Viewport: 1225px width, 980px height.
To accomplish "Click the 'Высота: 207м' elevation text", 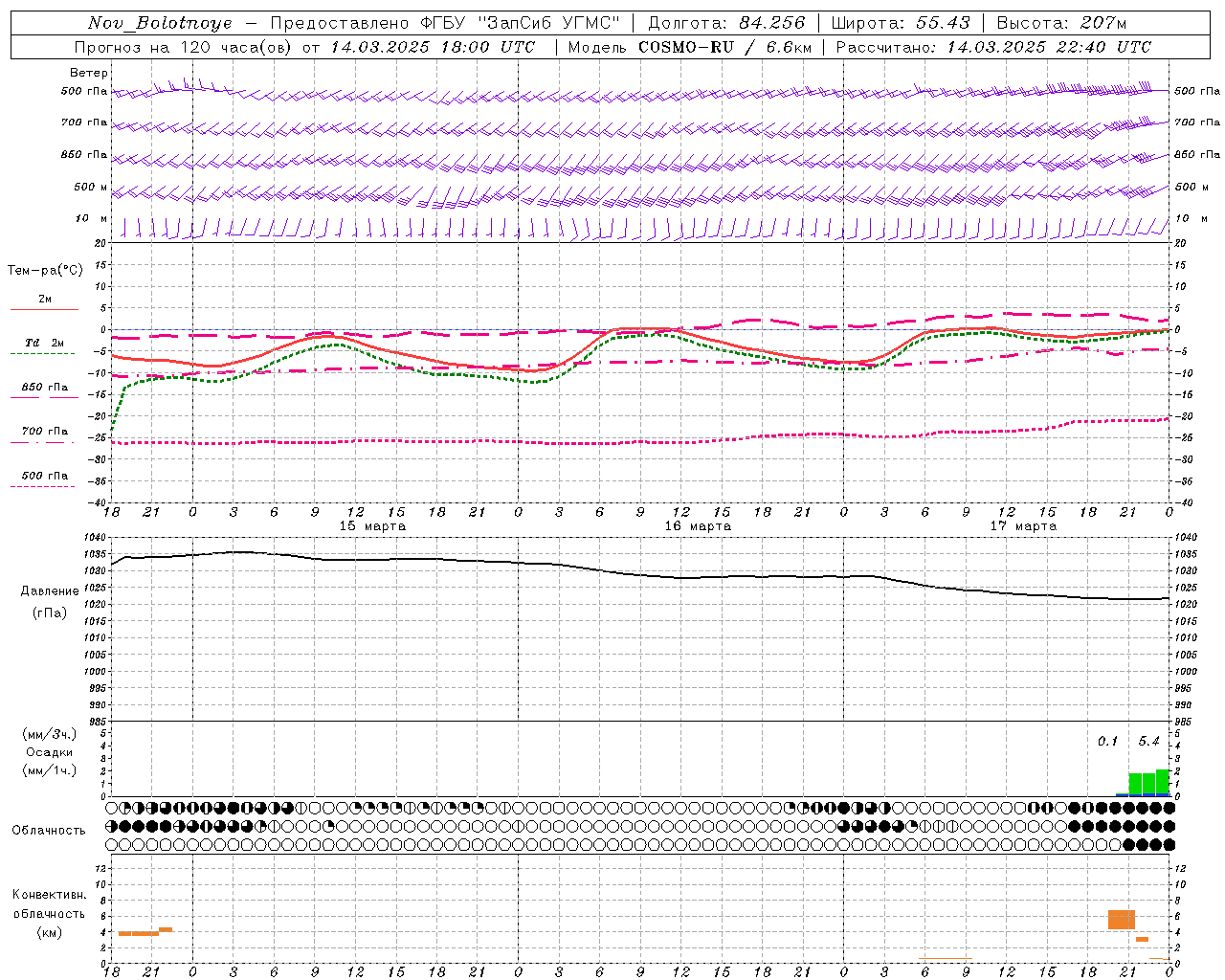I will point(1061,23).
